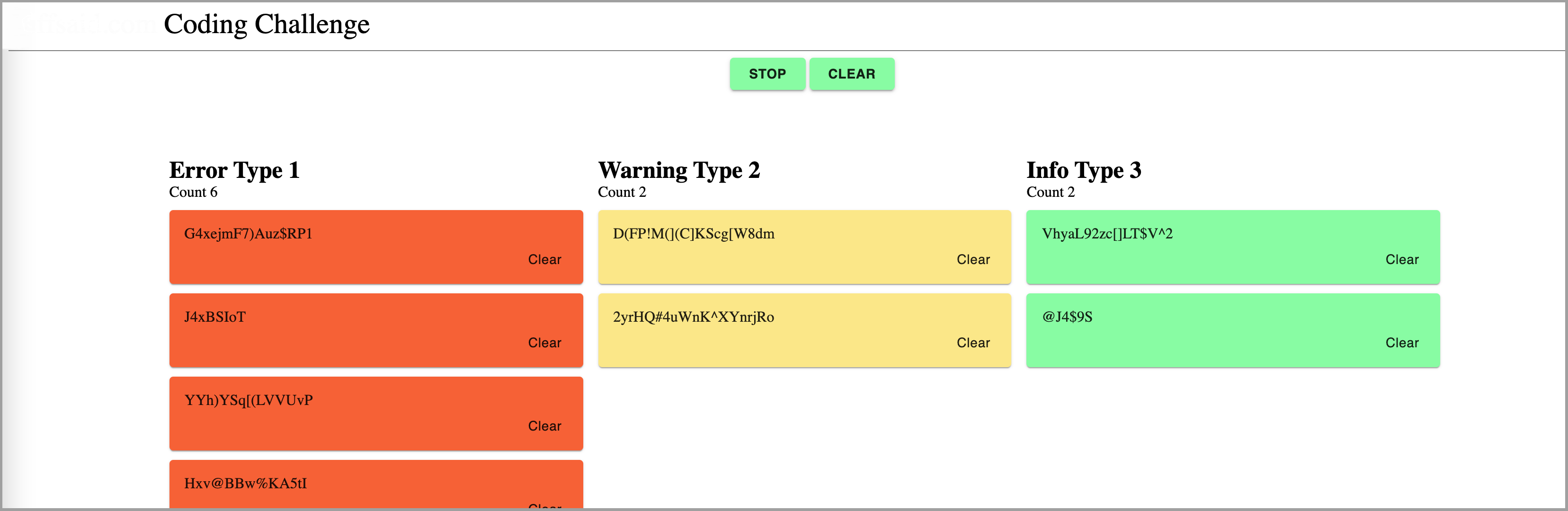Clear the VhyaL92zc[]LT$V^2 info message
The width and height of the screenshot is (1568, 511).
tap(1401, 260)
